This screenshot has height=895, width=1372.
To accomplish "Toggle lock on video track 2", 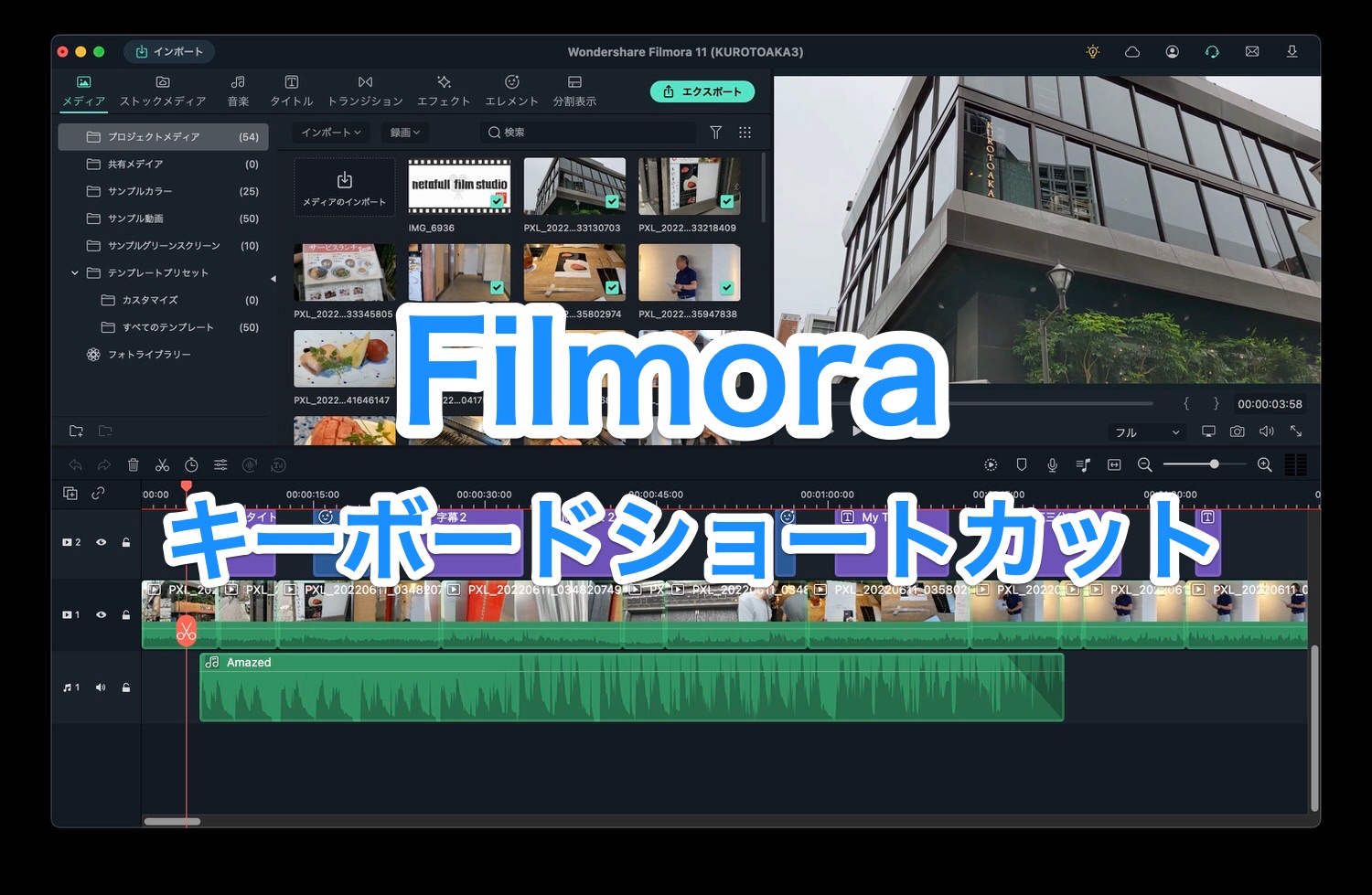I will (x=126, y=543).
